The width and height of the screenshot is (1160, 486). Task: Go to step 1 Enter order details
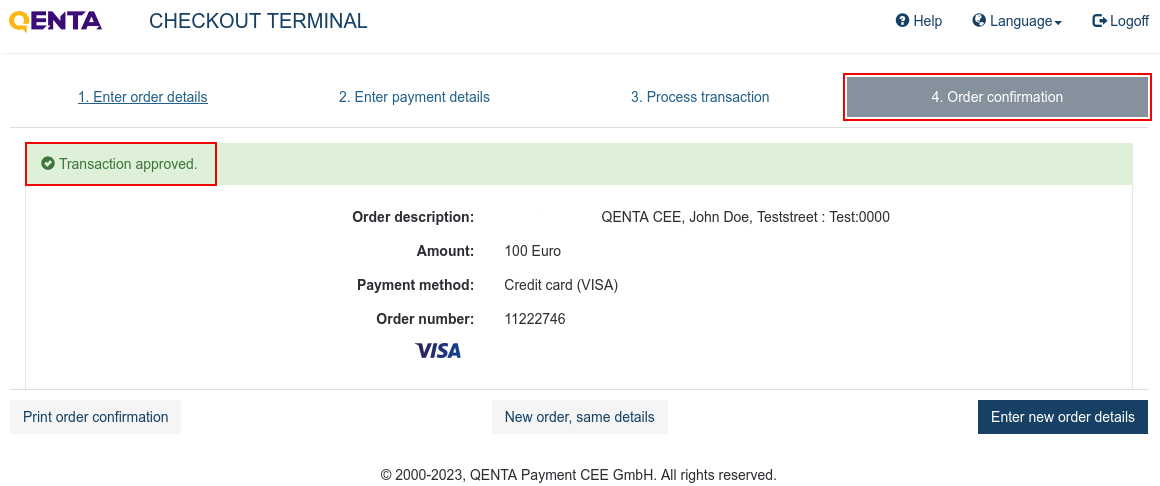[x=143, y=97]
